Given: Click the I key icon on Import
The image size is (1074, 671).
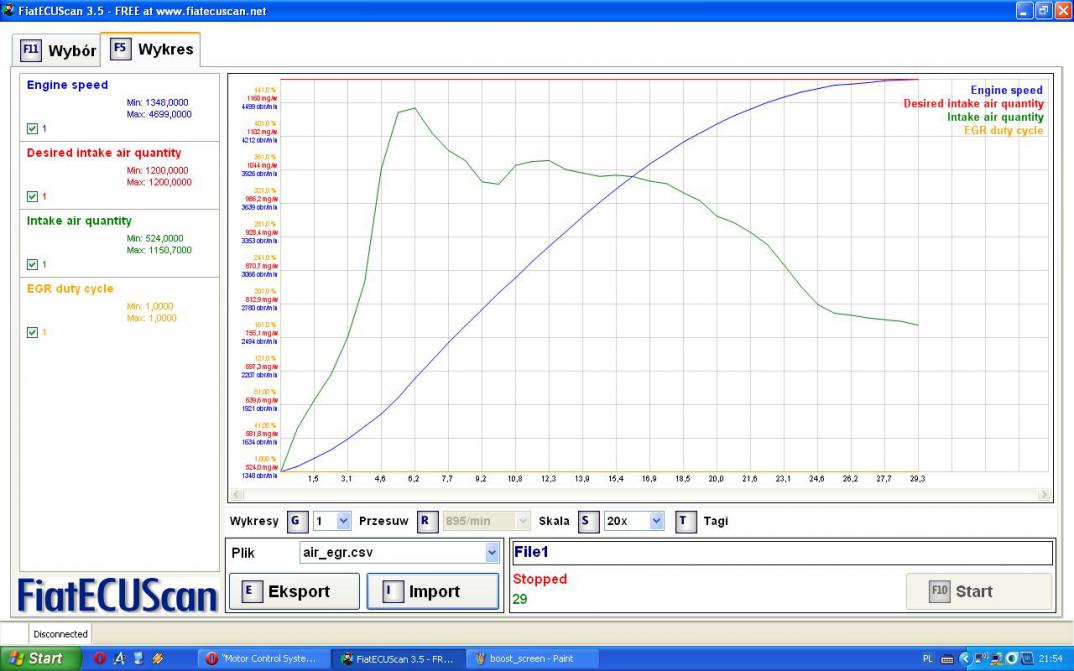Looking at the screenshot, I should (392, 591).
